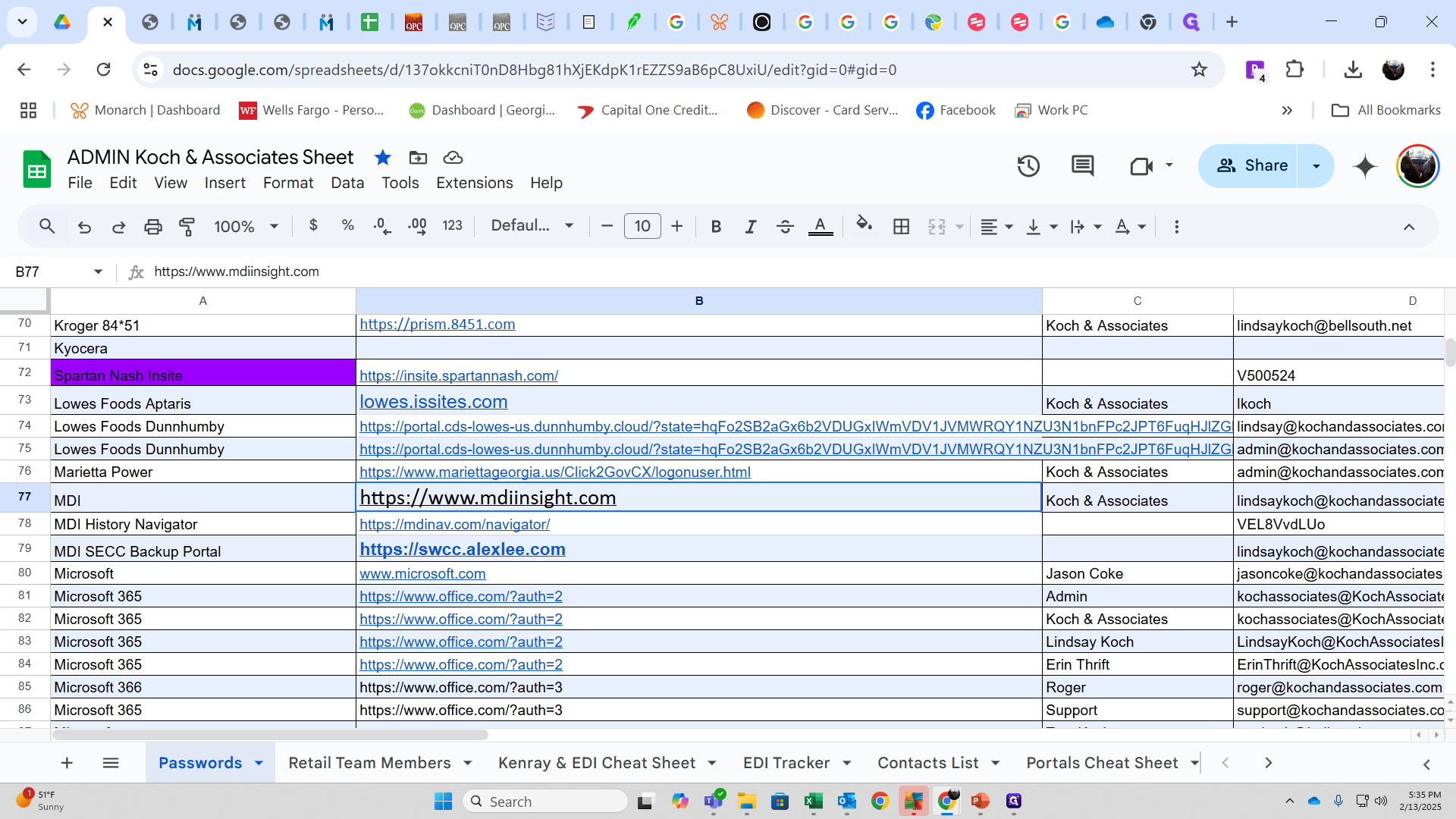Screen dimensions: 1456x819
Task: Move document to a folder icon
Action: 418,158
